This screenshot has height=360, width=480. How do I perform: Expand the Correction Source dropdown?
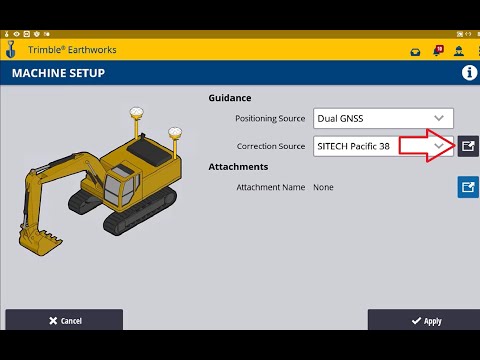coord(383,146)
